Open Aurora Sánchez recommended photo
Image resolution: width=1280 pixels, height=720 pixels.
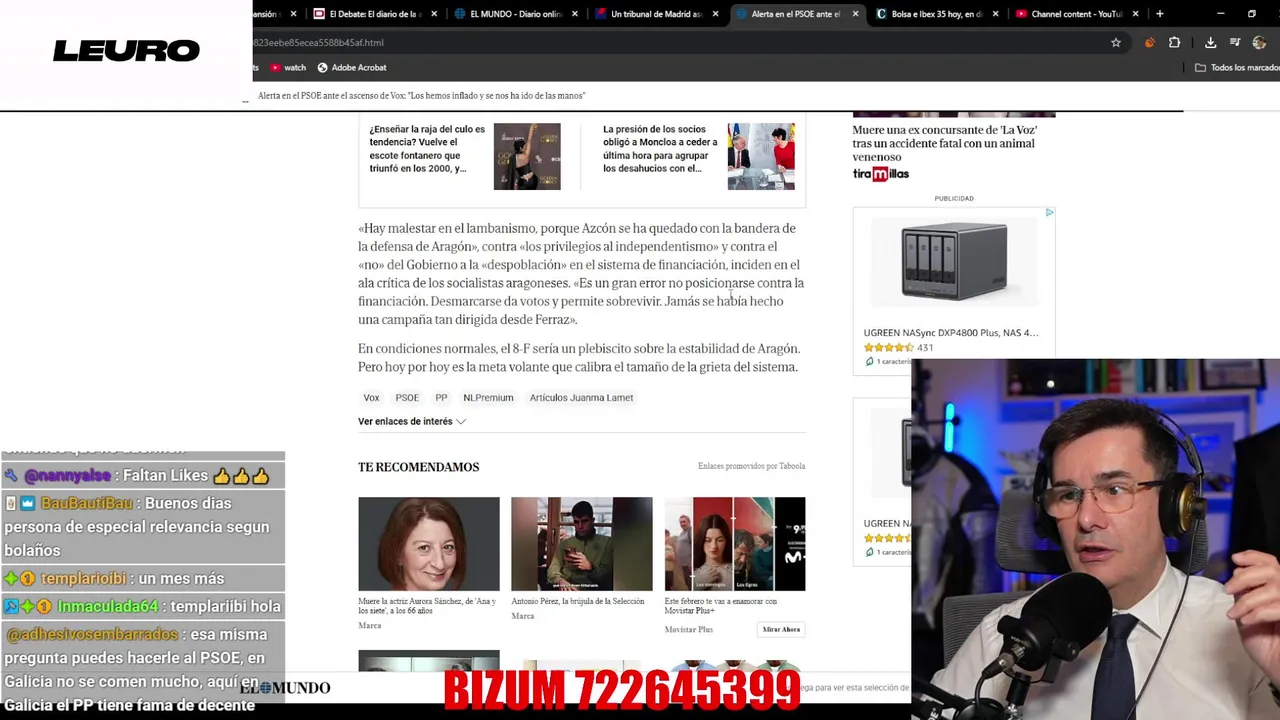429,544
